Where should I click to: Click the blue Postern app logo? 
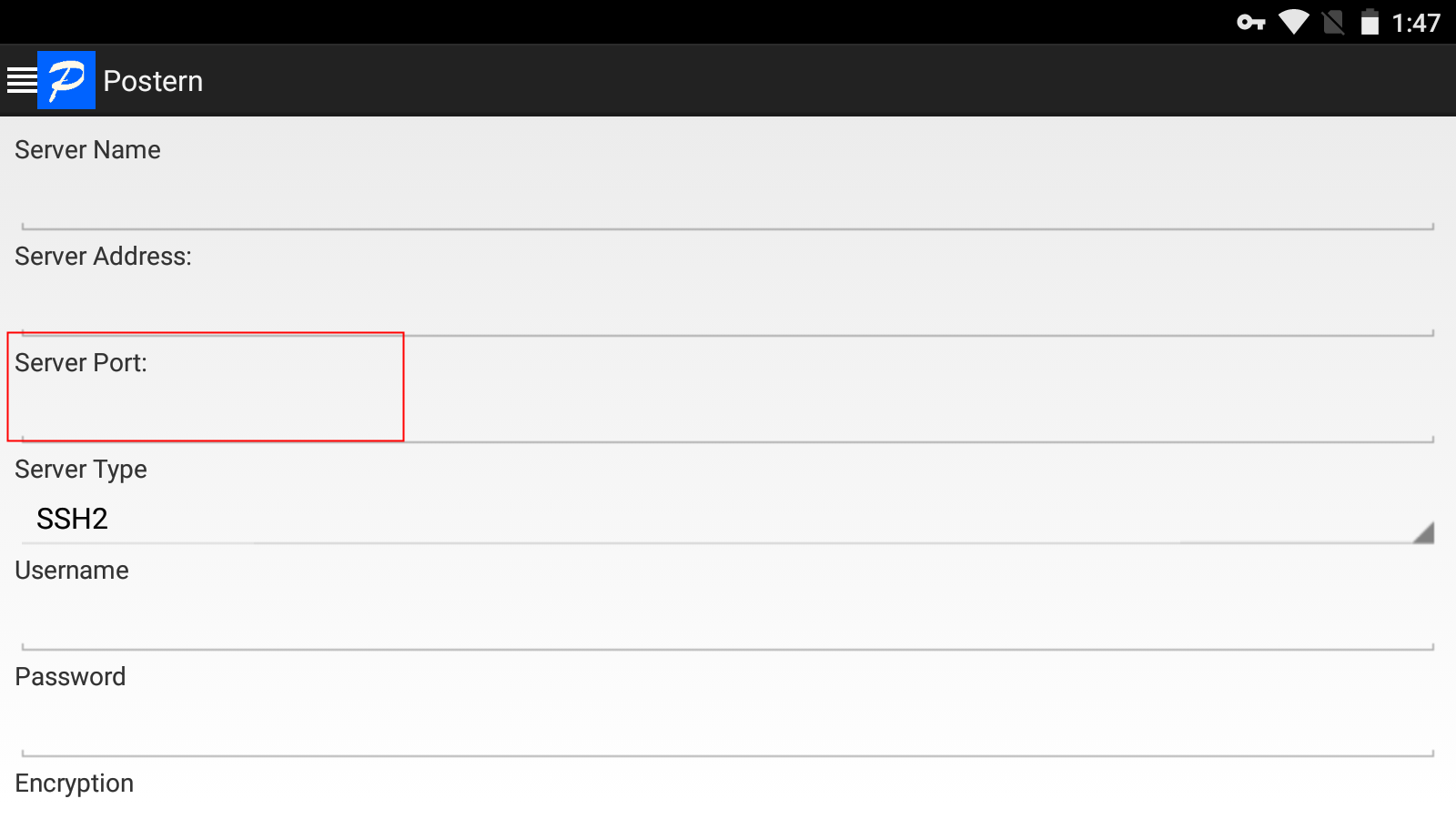[x=66, y=80]
